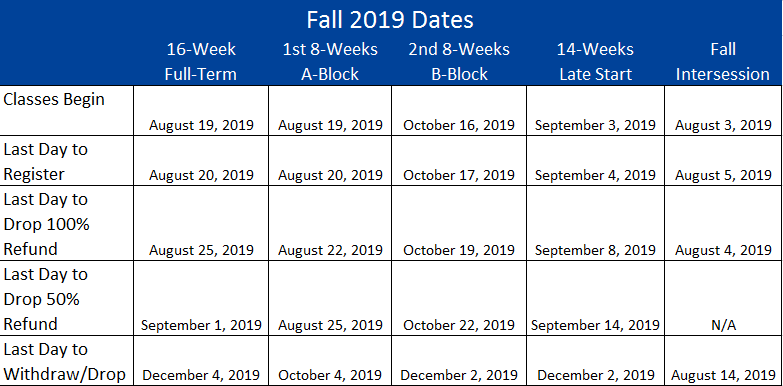Select the 14-Weeks Late Start header
The width and height of the screenshot is (783, 386).
coord(595,61)
